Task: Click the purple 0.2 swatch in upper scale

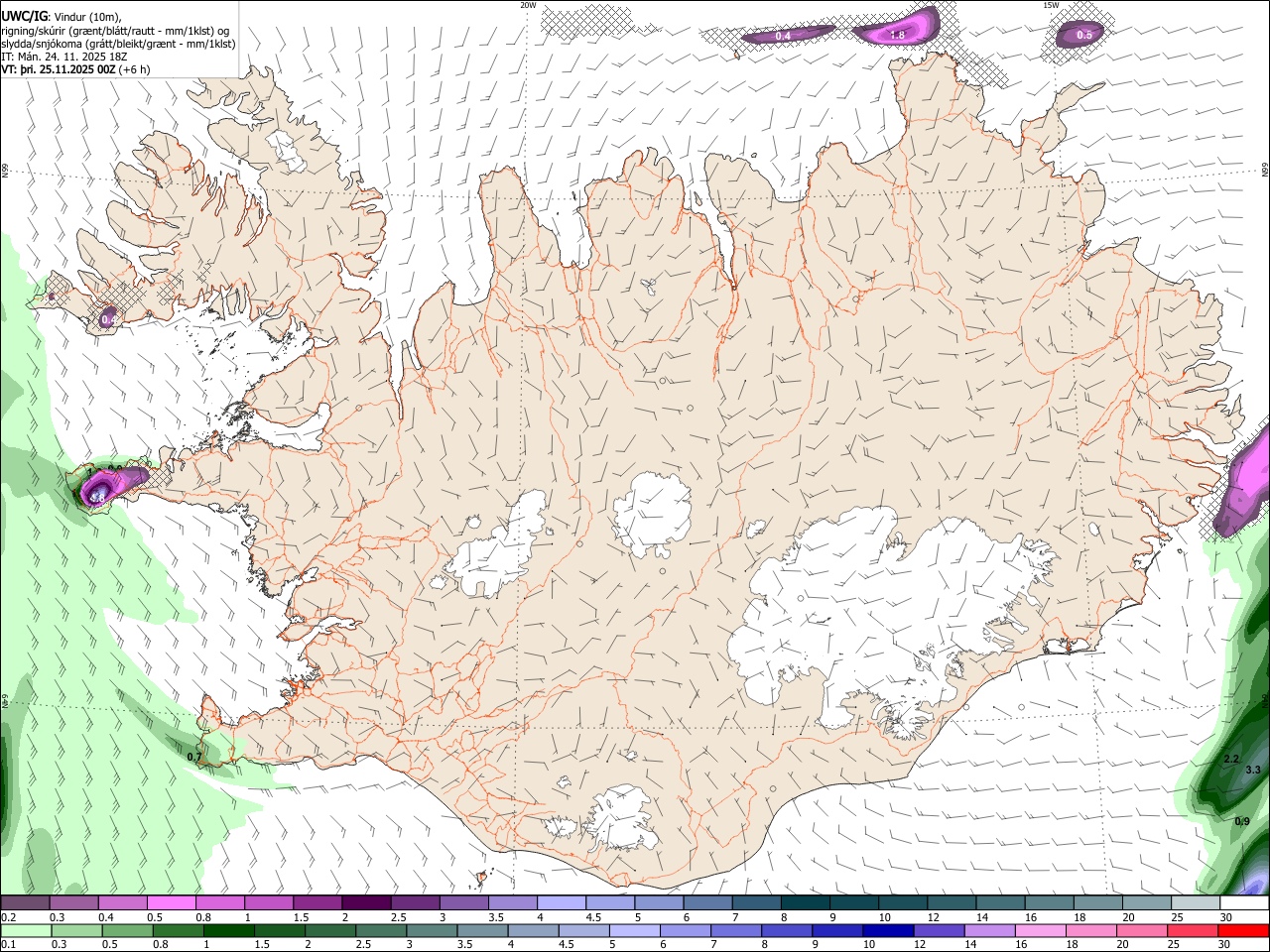Action: (x=25, y=903)
